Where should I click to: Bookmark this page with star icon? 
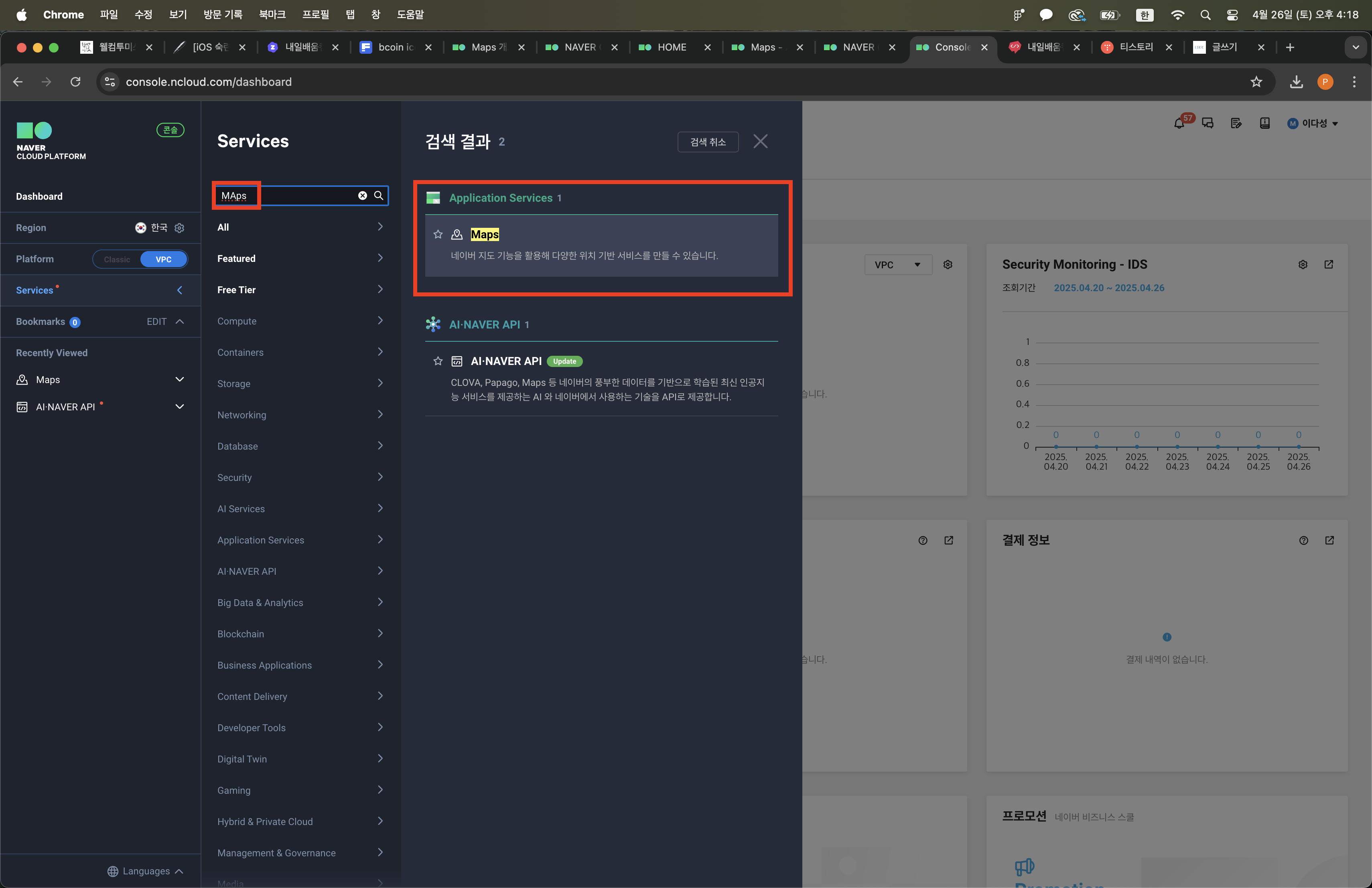click(1256, 82)
